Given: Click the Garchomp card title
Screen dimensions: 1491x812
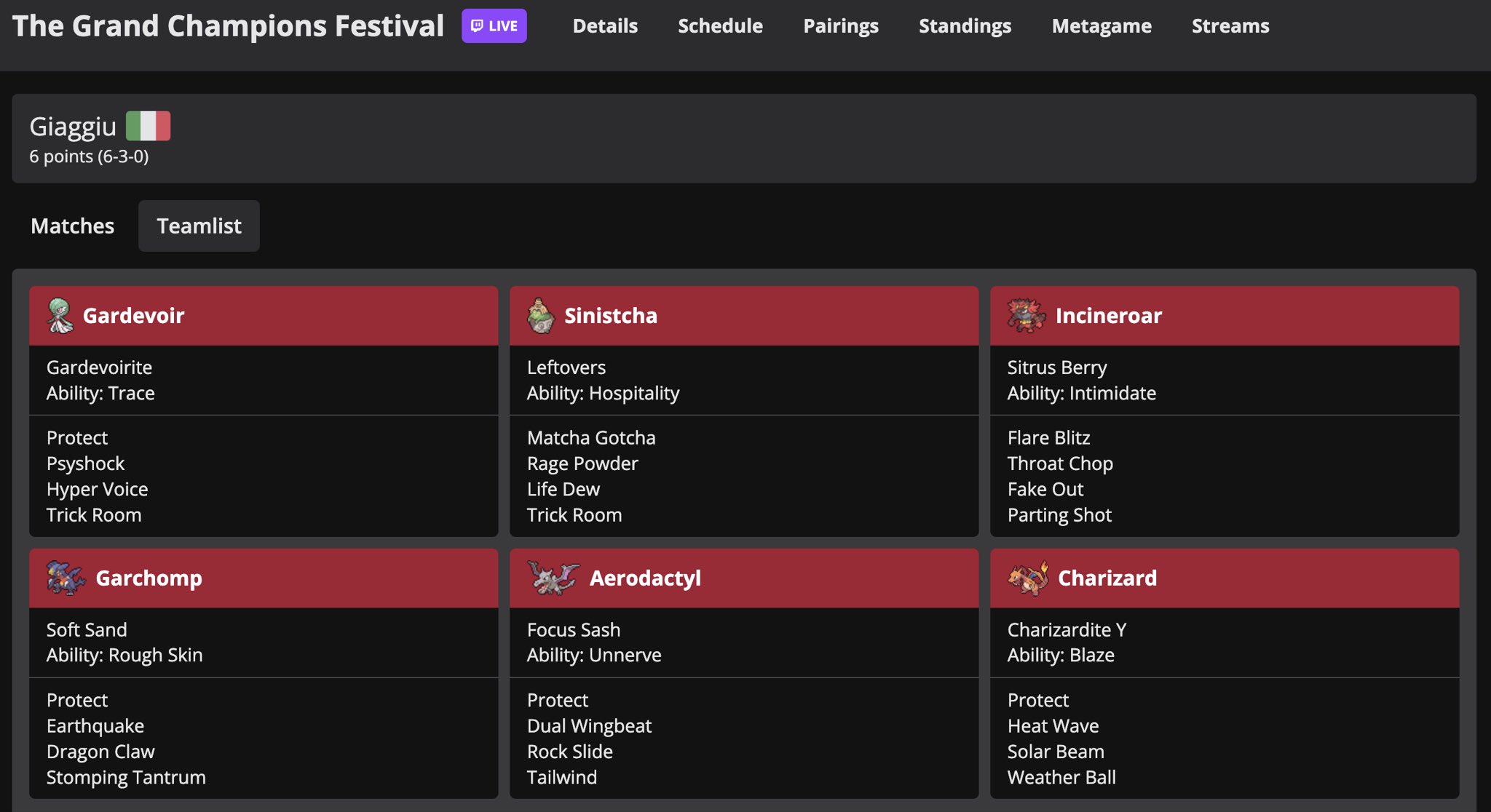Looking at the screenshot, I should click(149, 578).
